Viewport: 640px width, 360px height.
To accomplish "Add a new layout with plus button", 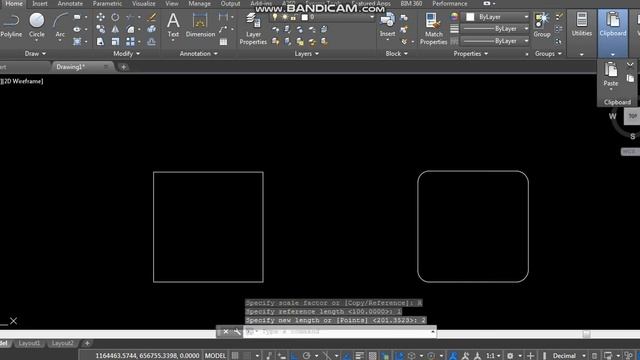I will (x=87, y=343).
